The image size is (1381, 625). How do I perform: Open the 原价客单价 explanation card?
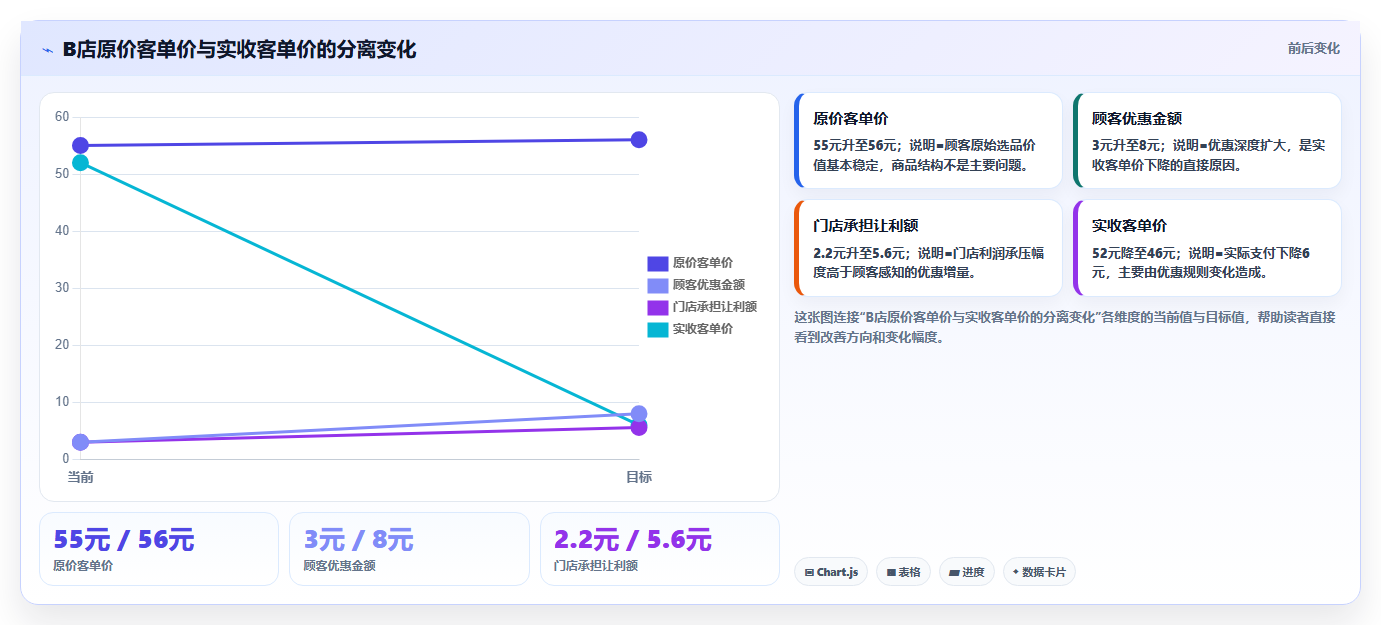point(928,141)
